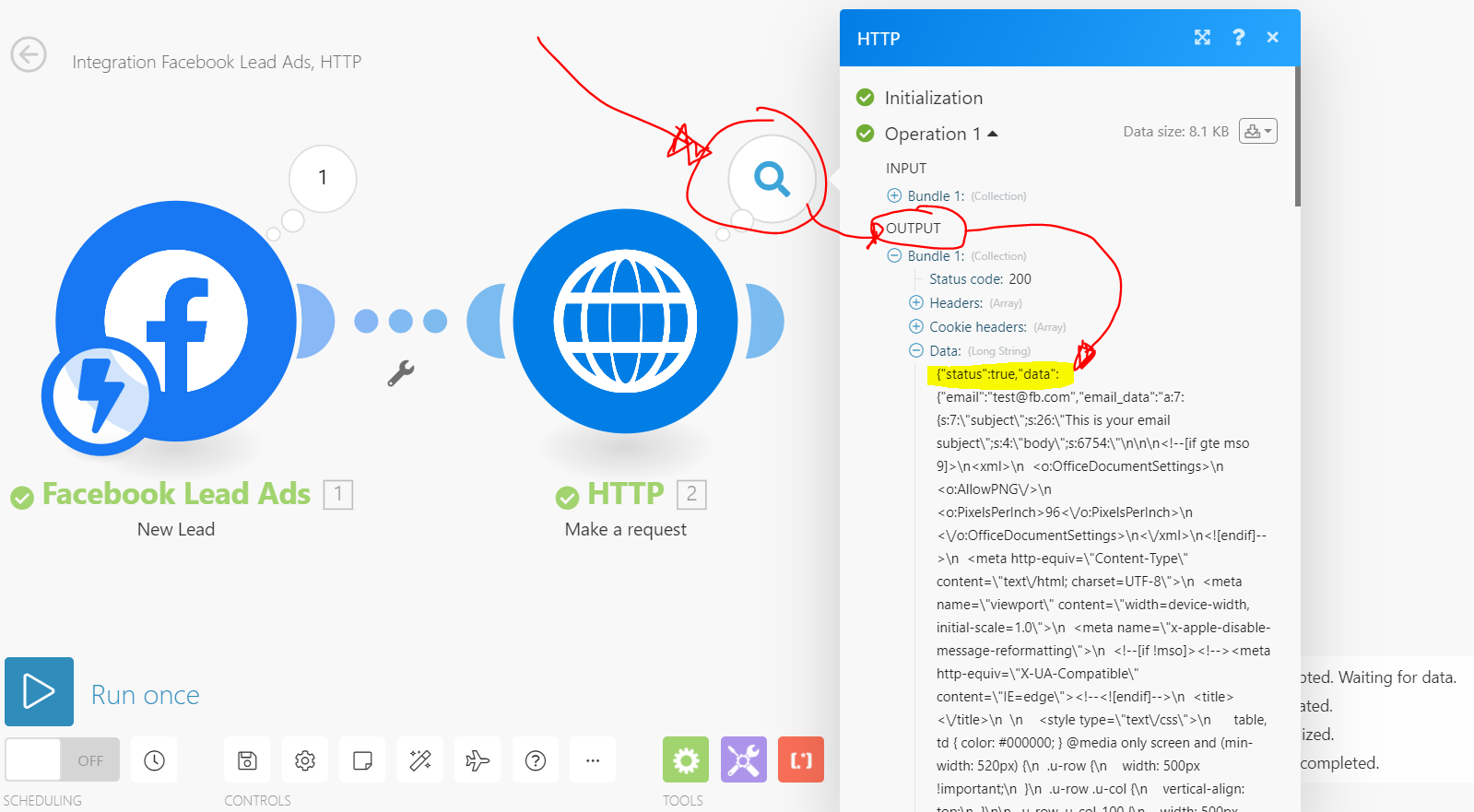Screen dimensions: 1474x812
Task: Click the instant trigger lightning badge
Action: click(x=100, y=396)
